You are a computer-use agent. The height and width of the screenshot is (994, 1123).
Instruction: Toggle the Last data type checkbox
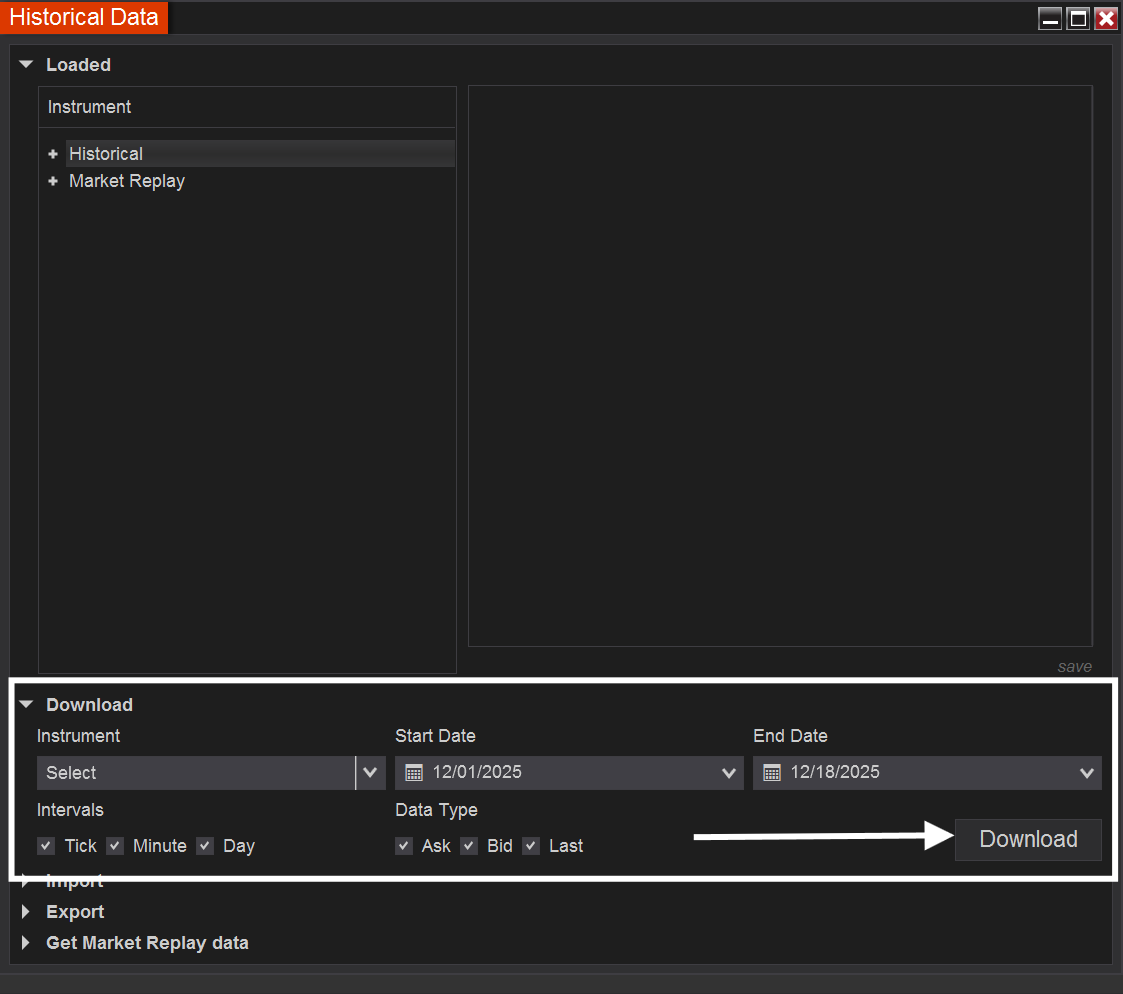531,846
